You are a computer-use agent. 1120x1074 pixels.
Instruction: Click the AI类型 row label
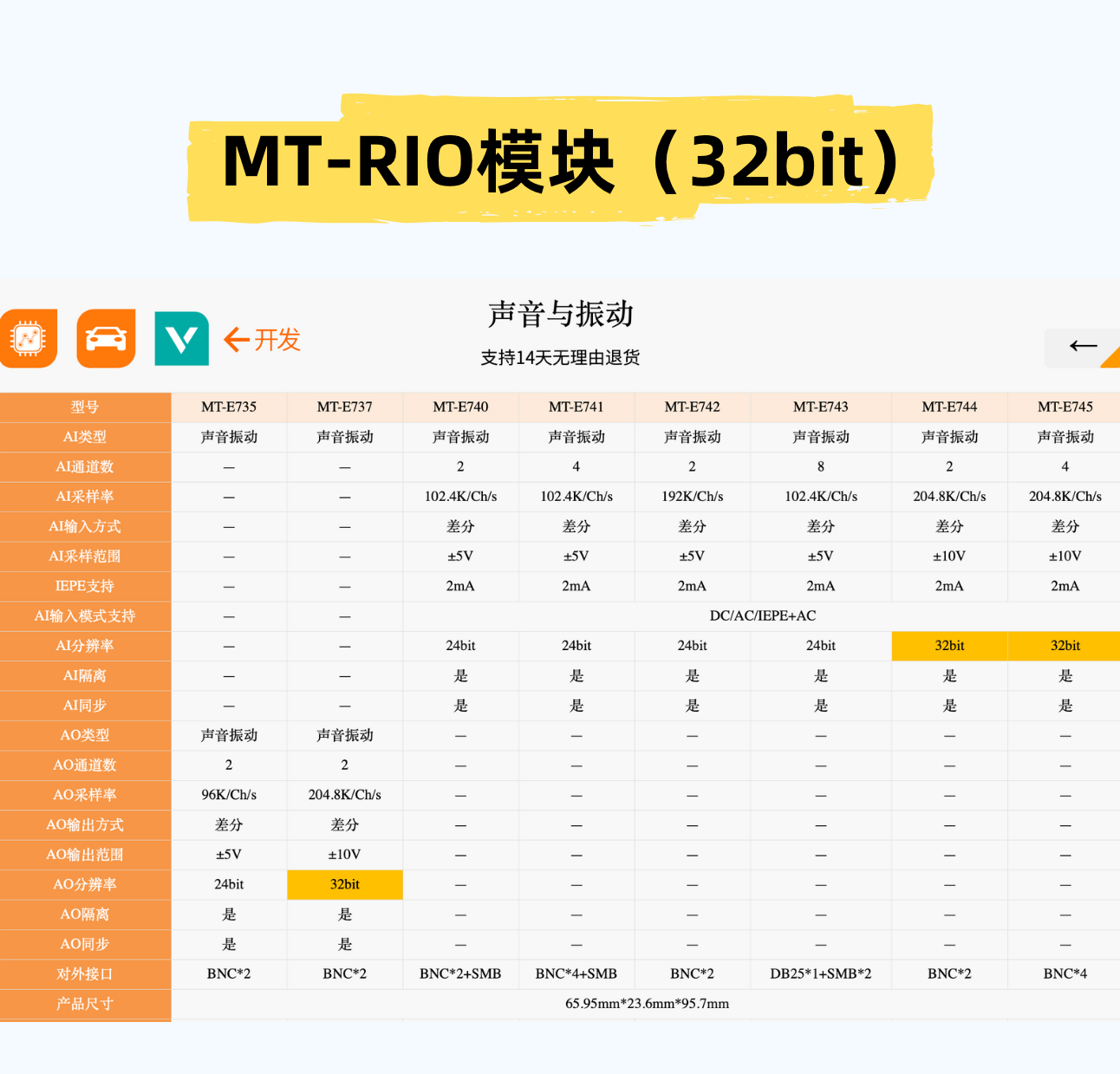[85, 437]
